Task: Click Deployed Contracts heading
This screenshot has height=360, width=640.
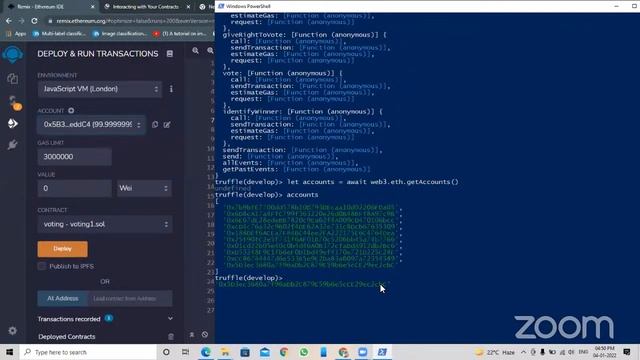Action: (67, 337)
